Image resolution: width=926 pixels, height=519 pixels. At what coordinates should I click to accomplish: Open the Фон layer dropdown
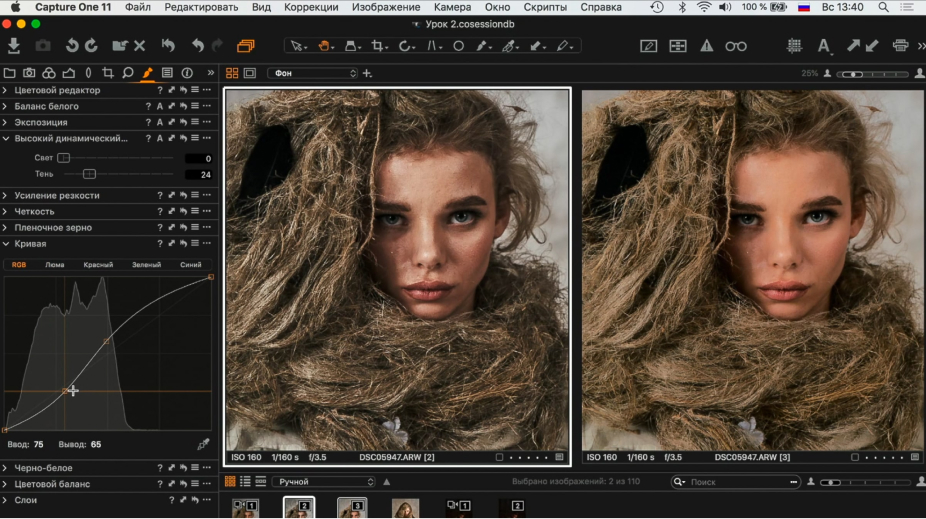coord(312,73)
